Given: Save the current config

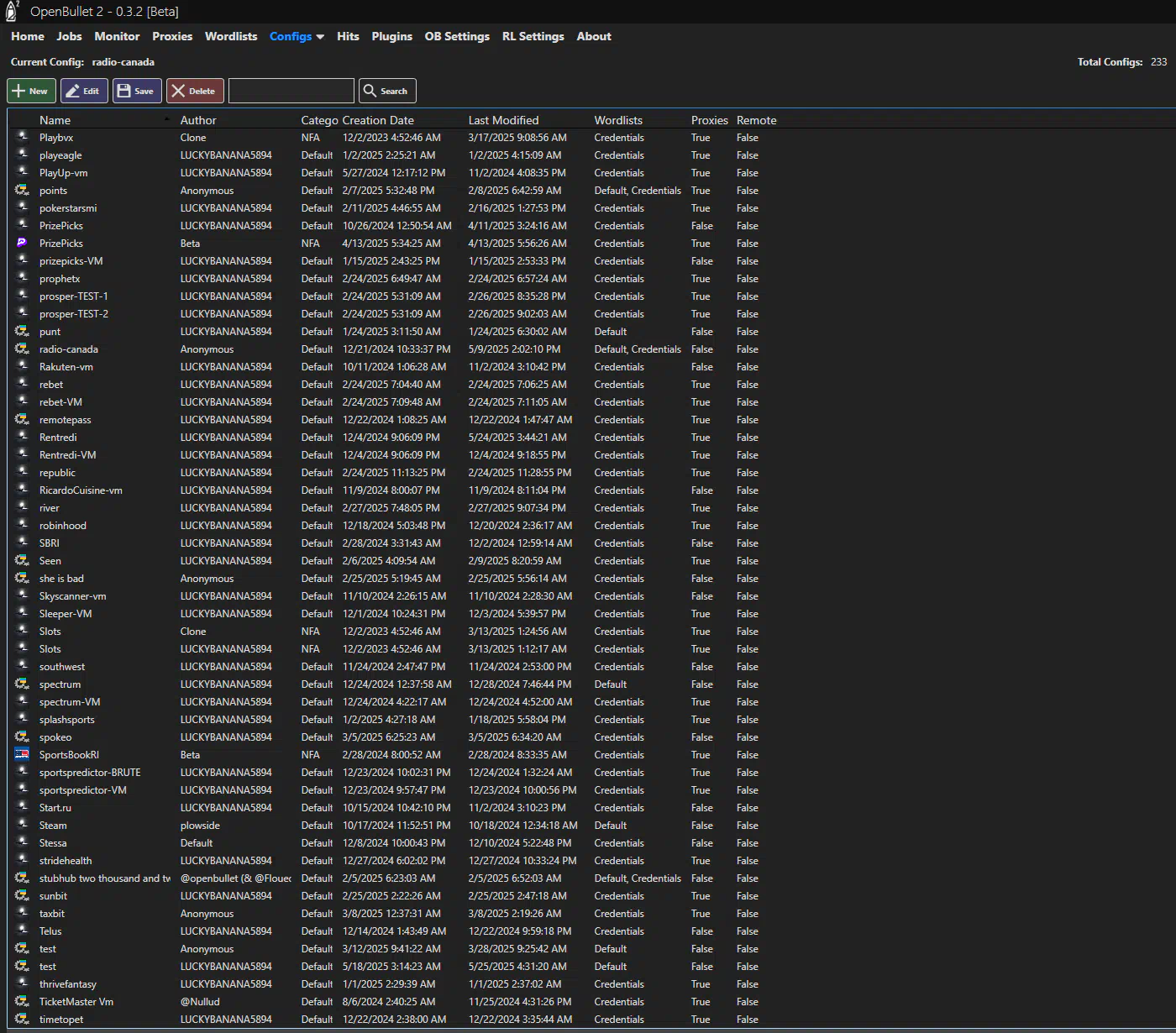Looking at the screenshot, I should point(137,91).
